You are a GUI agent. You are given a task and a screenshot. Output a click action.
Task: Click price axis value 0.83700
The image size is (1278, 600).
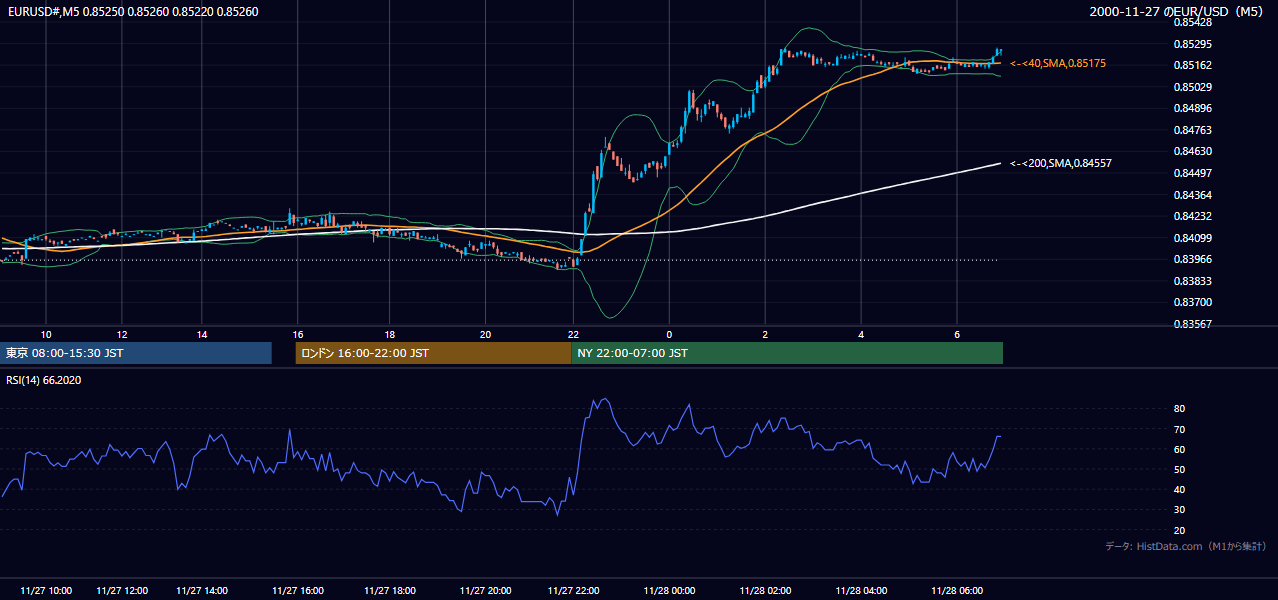coord(1192,302)
